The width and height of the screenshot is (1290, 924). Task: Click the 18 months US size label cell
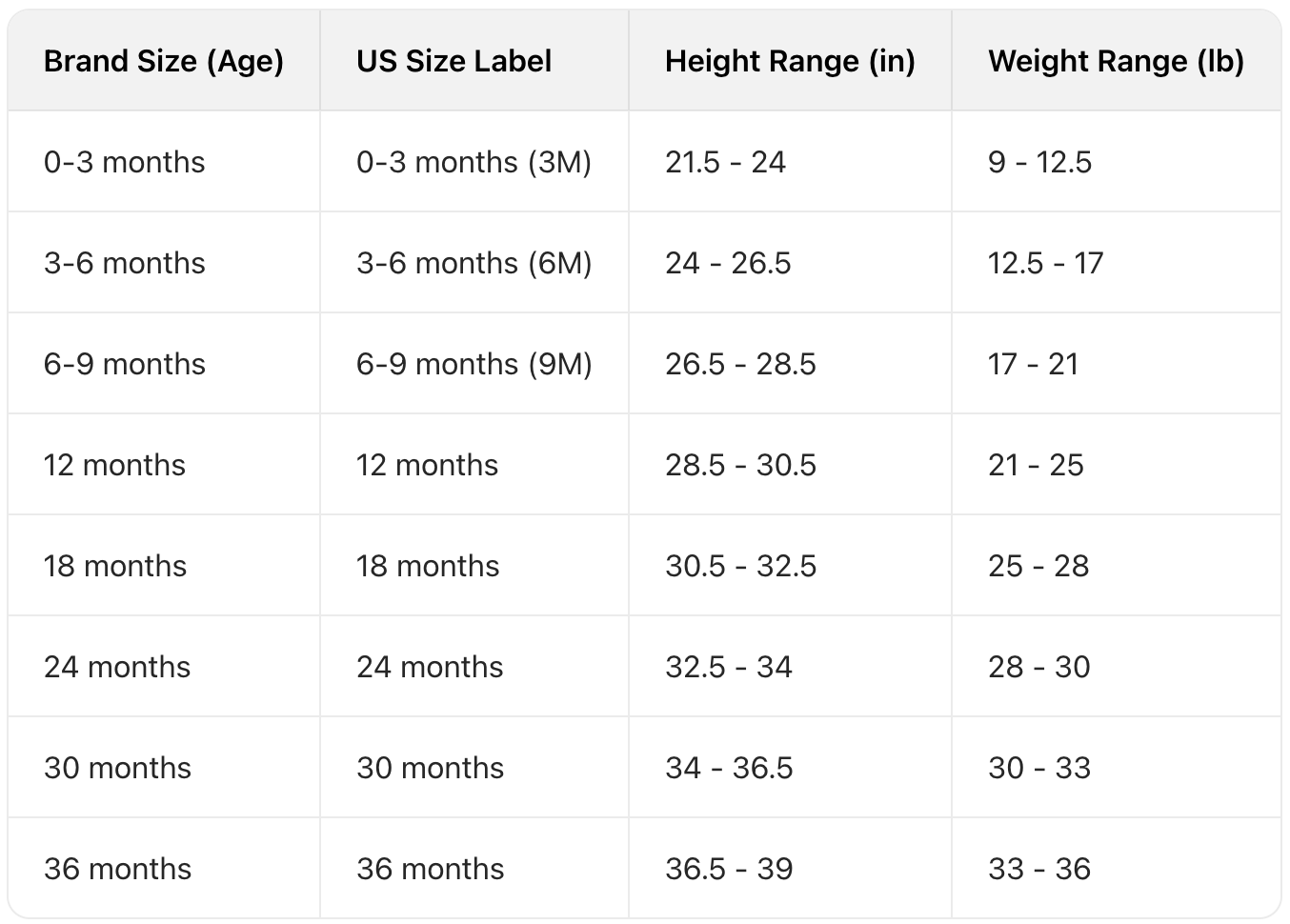[428, 566]
